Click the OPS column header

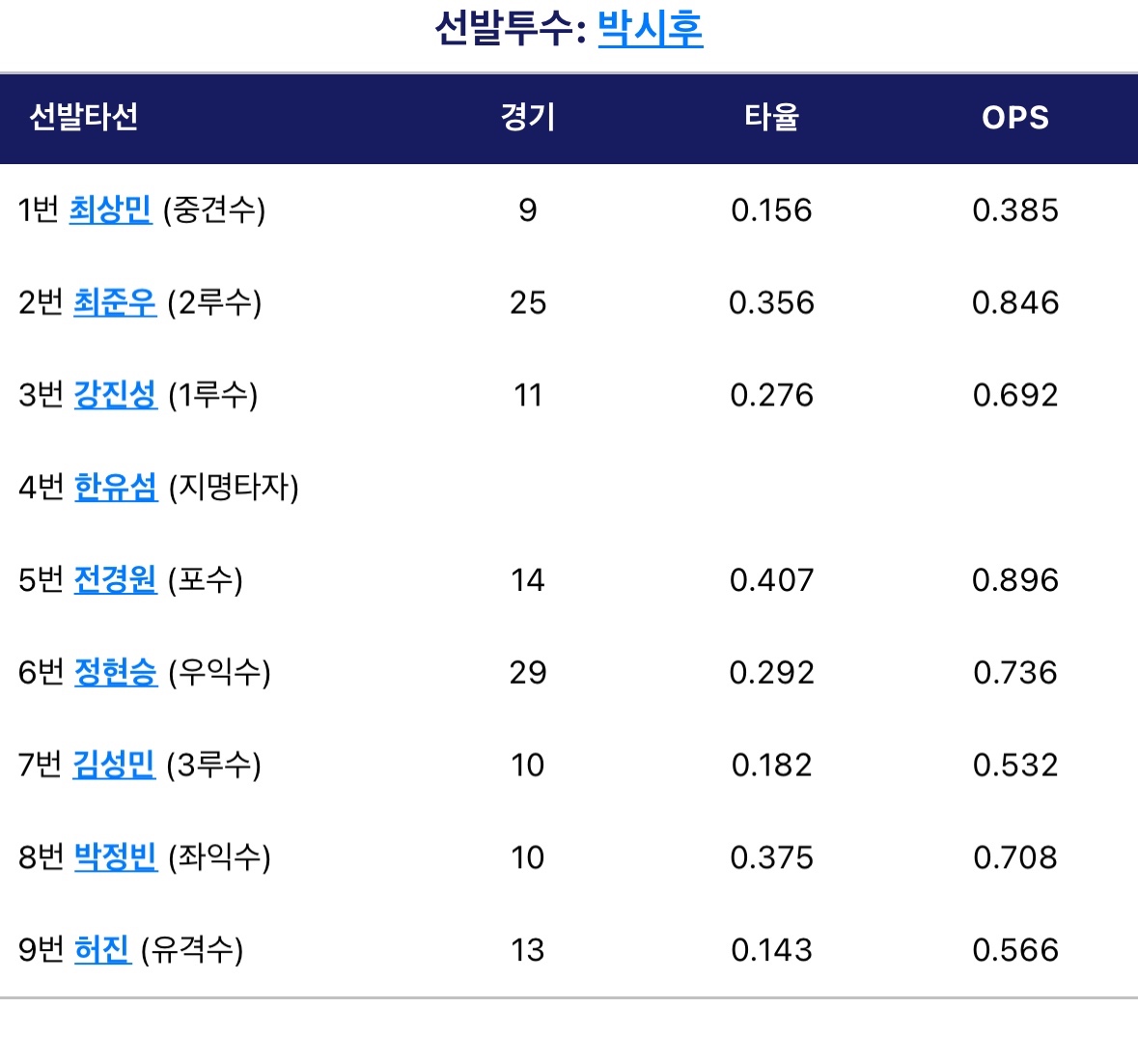[x=1014, y=118]
